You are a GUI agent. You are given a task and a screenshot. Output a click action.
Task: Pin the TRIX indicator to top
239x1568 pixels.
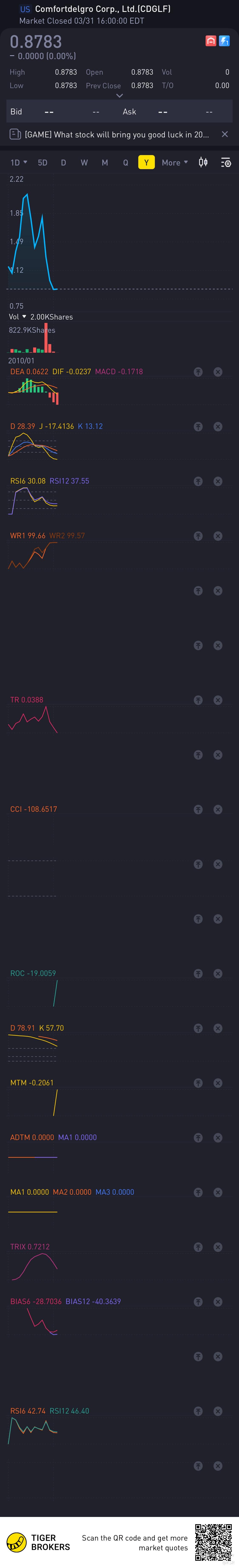tap(198, 1247)
